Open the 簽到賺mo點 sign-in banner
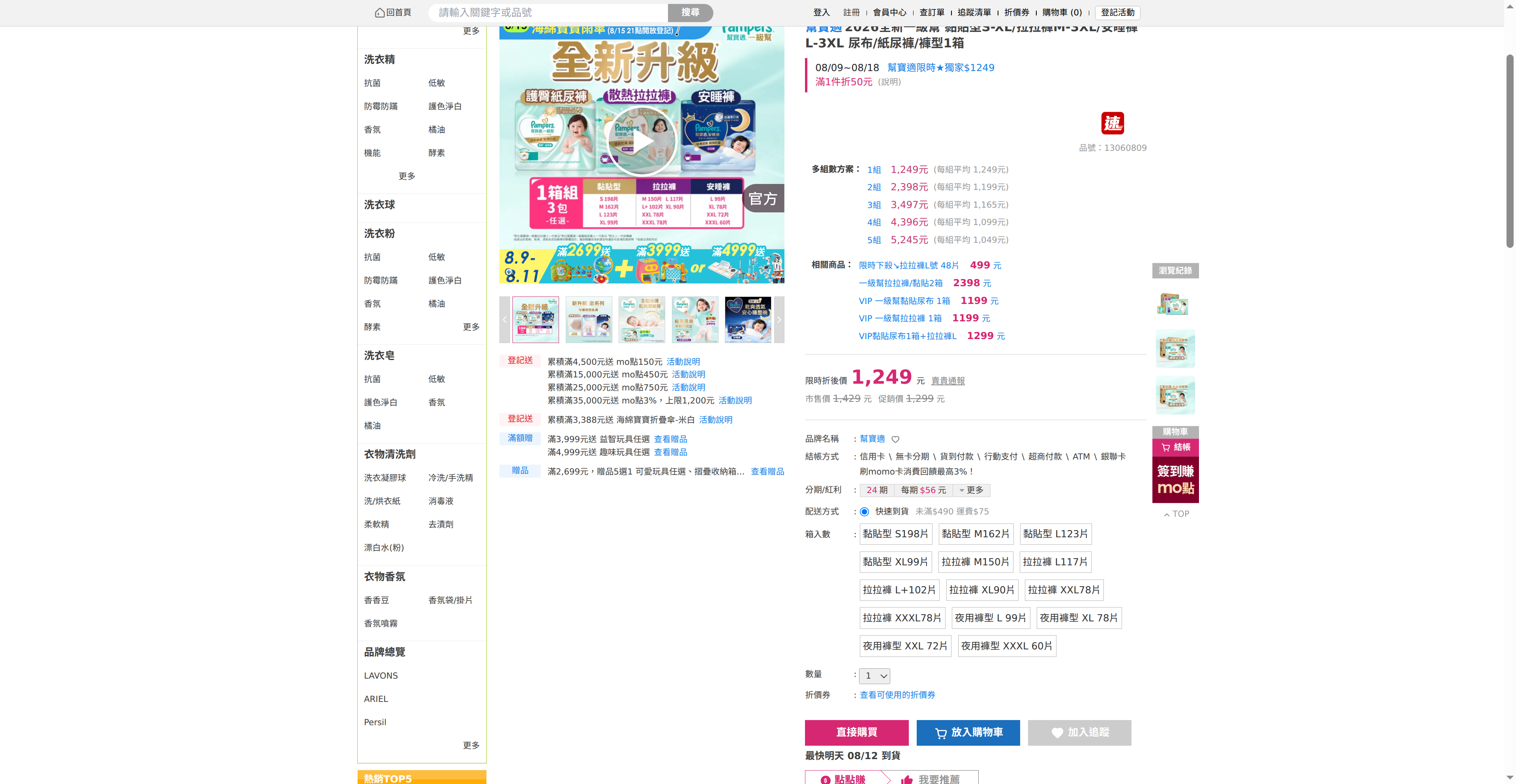The image size is (1516, 784). point(1175,480)
